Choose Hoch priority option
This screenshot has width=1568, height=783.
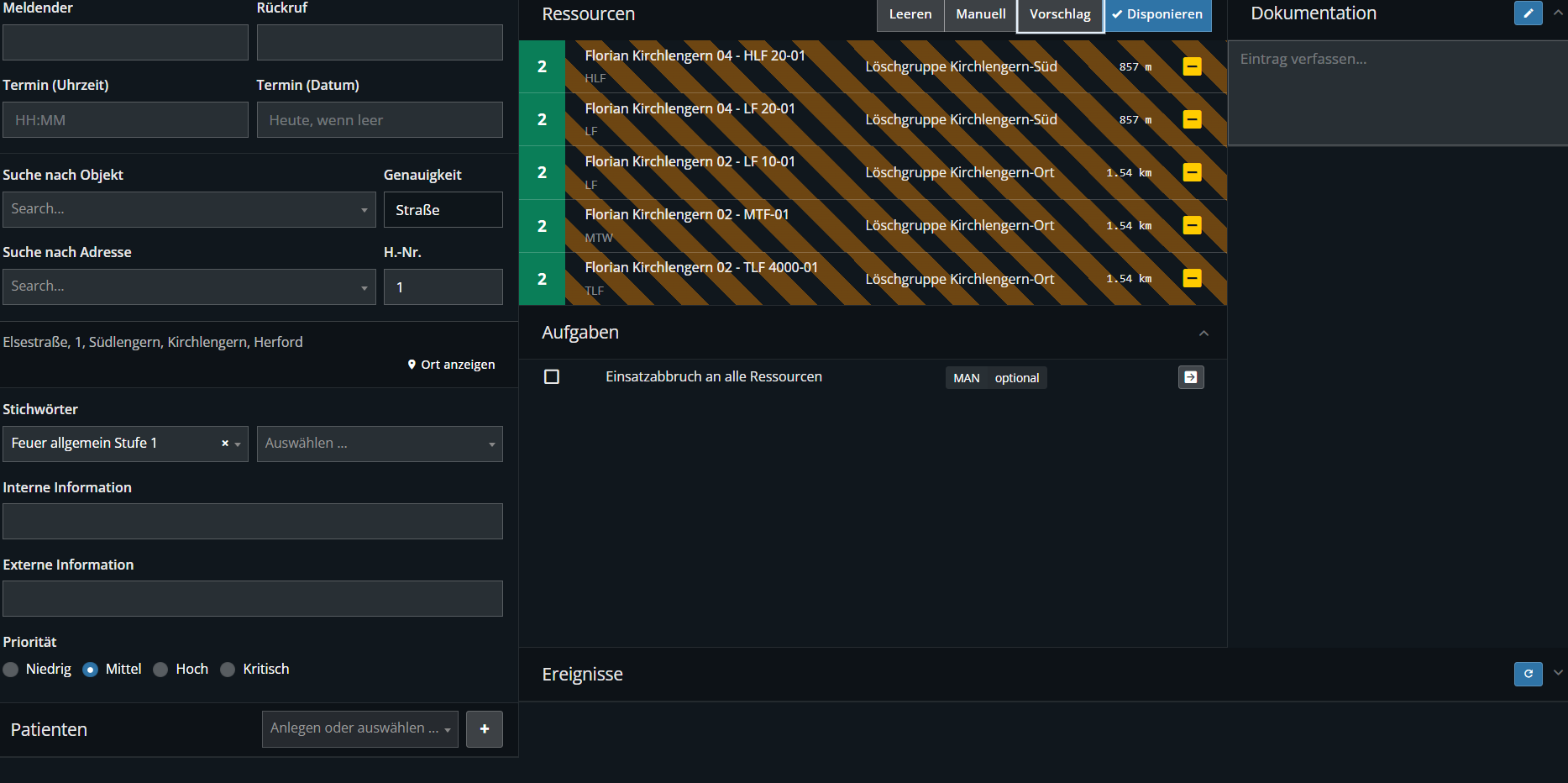[x=160, y=670]
